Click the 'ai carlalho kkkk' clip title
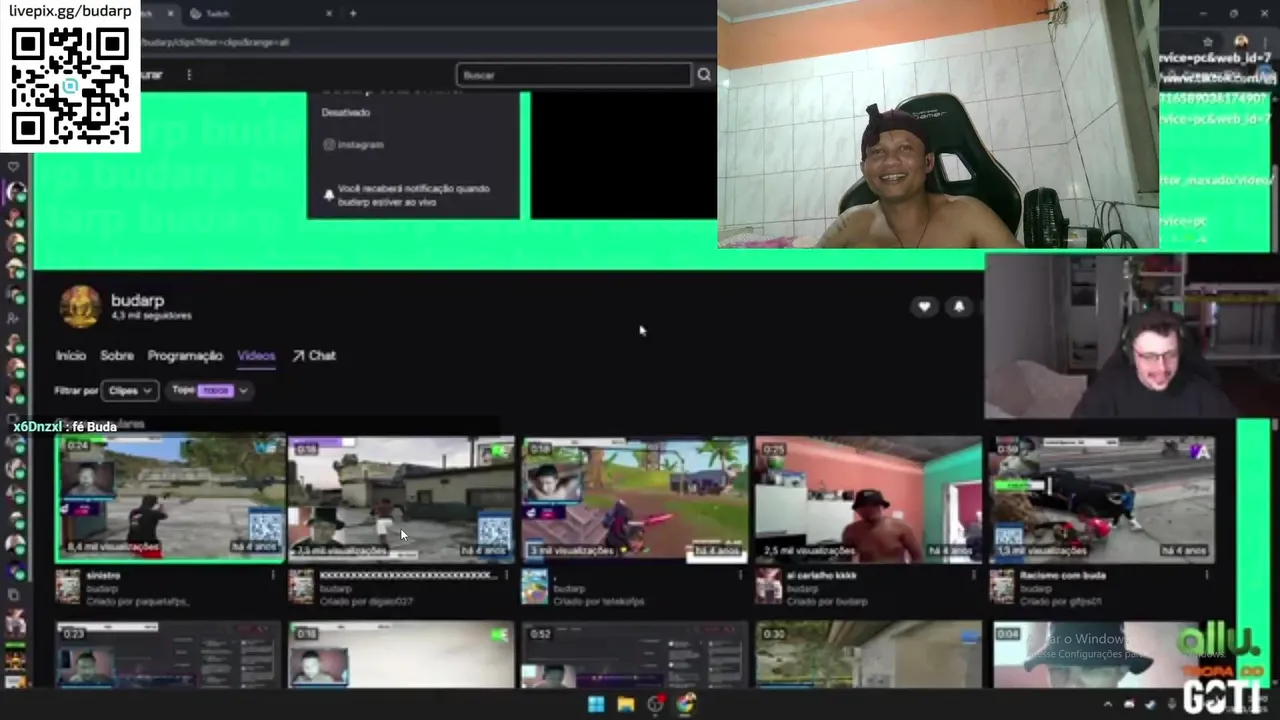Screen dimensions: 1280x720 point(821,576)
